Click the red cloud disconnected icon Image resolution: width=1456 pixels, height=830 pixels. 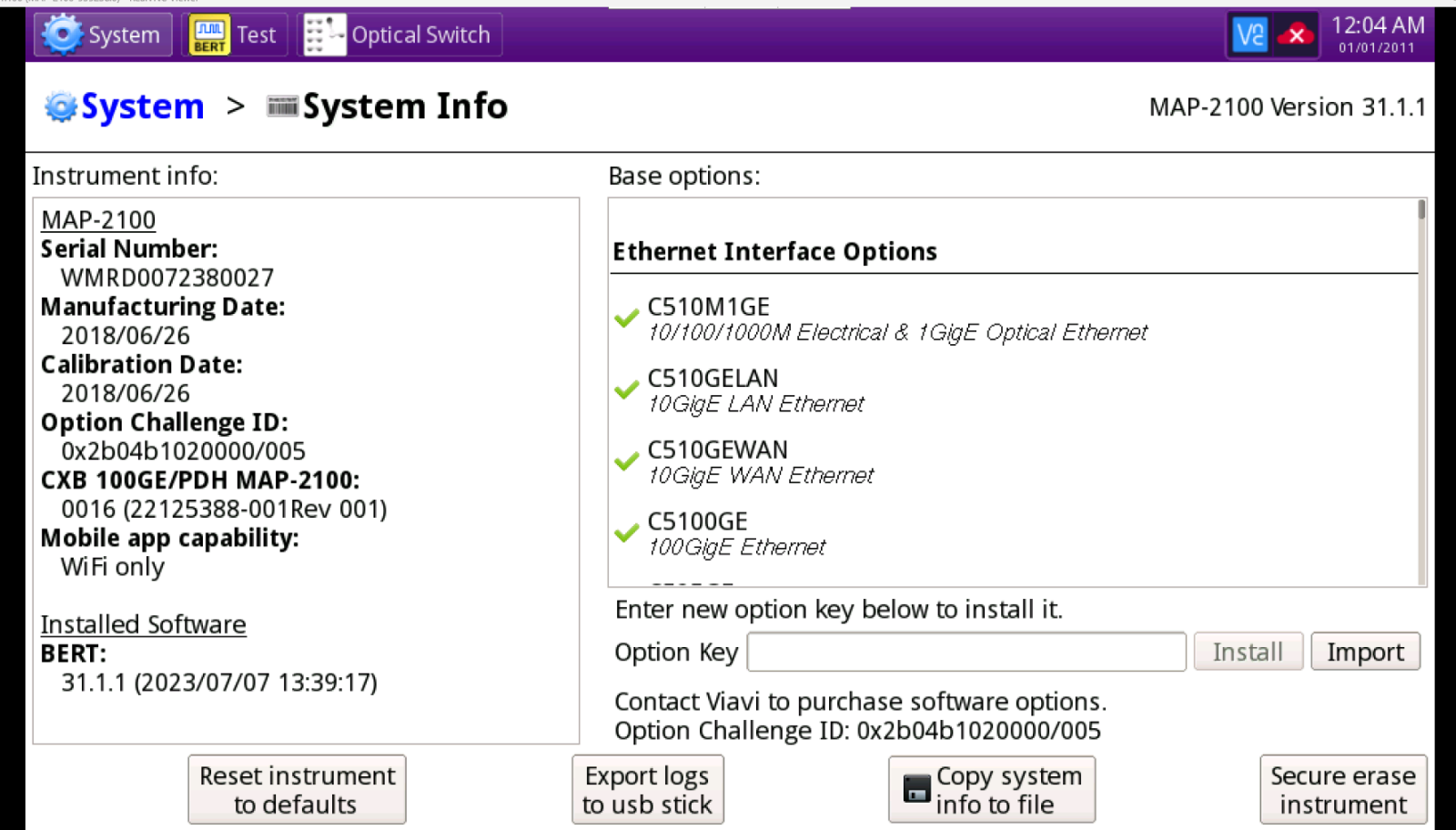(x=1295, y=35)
